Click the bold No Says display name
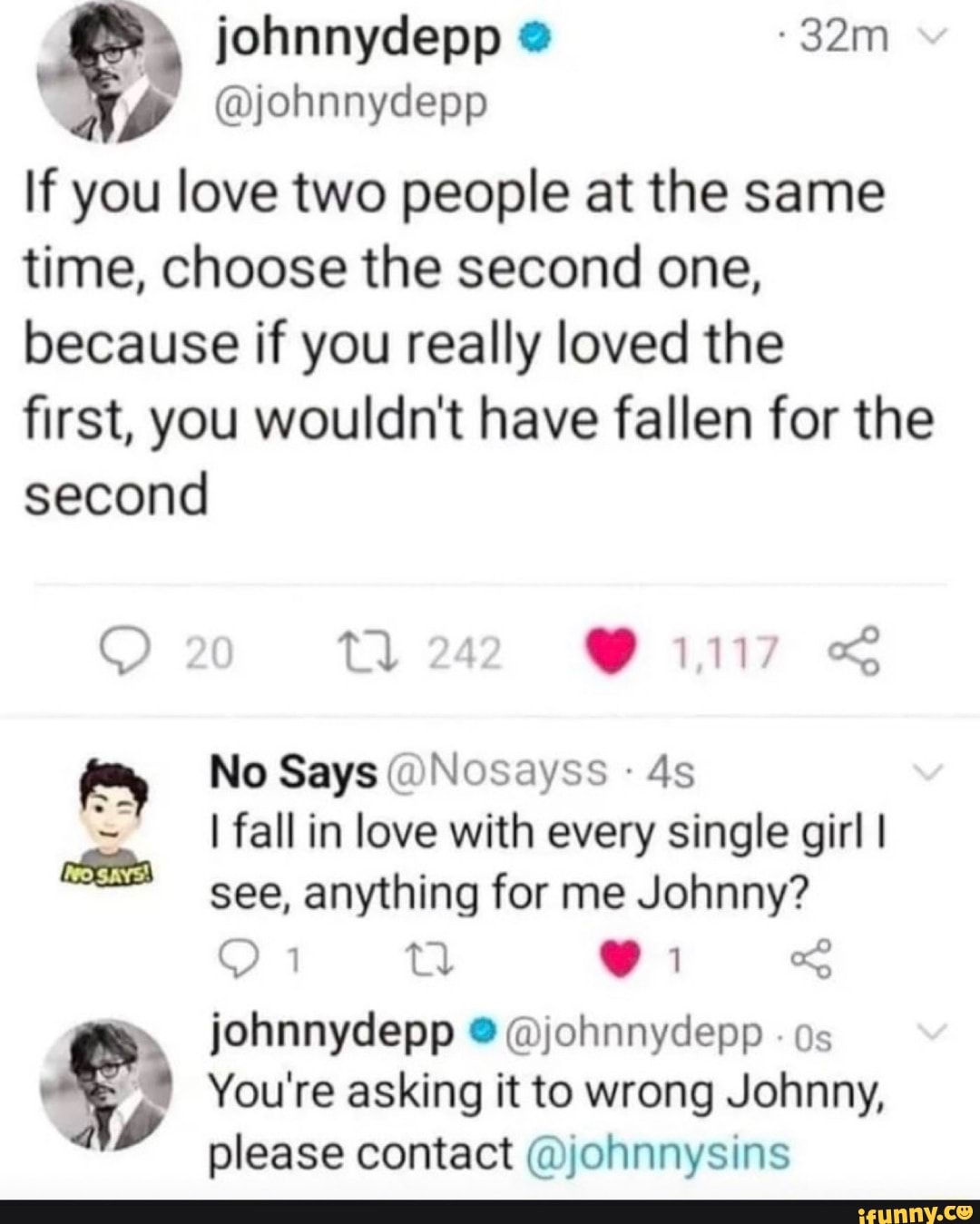Screen dimensions: 980x1224 (x=293, y=772)
